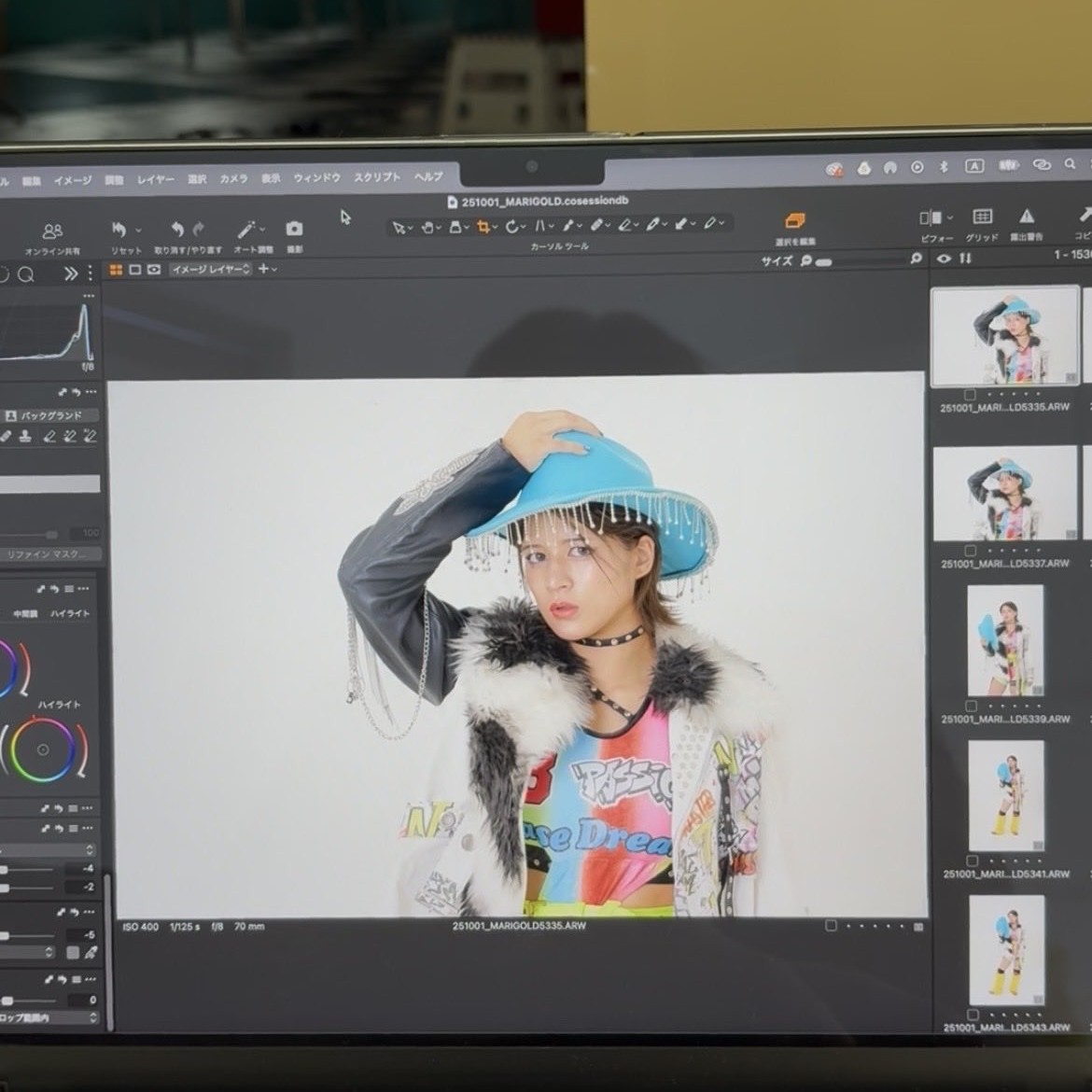
Task: Switch viewer to multi-image grid view
Action: [117, 270]
